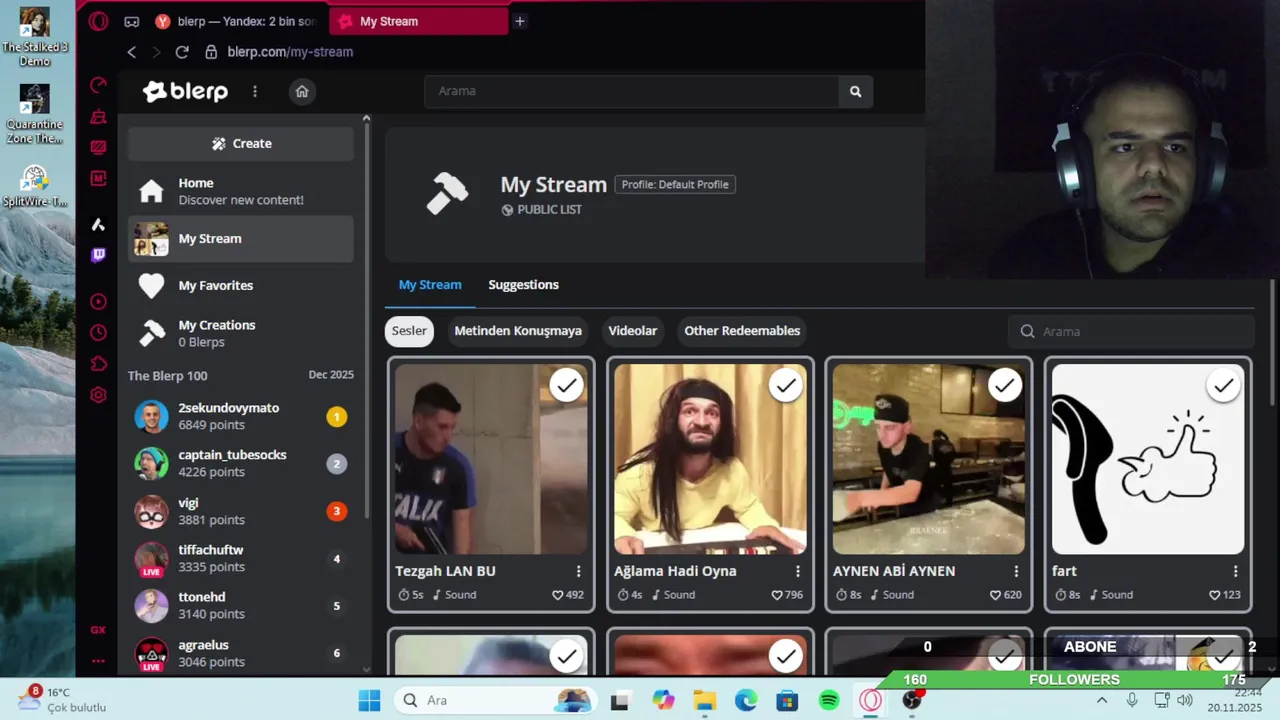This screenshot has width=1280, height=720.
Task: Click the Opera logo menu button
Action: 98,21
